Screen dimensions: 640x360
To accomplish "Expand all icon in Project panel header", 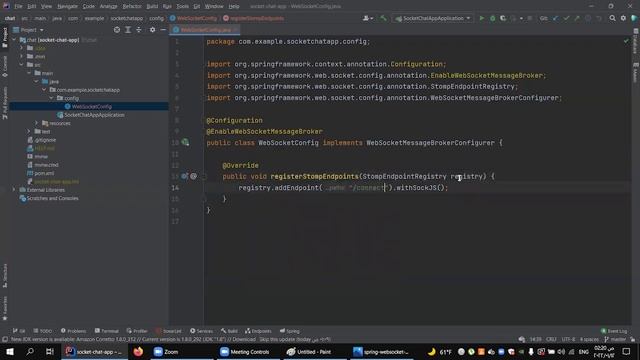I will click(128, 30).
